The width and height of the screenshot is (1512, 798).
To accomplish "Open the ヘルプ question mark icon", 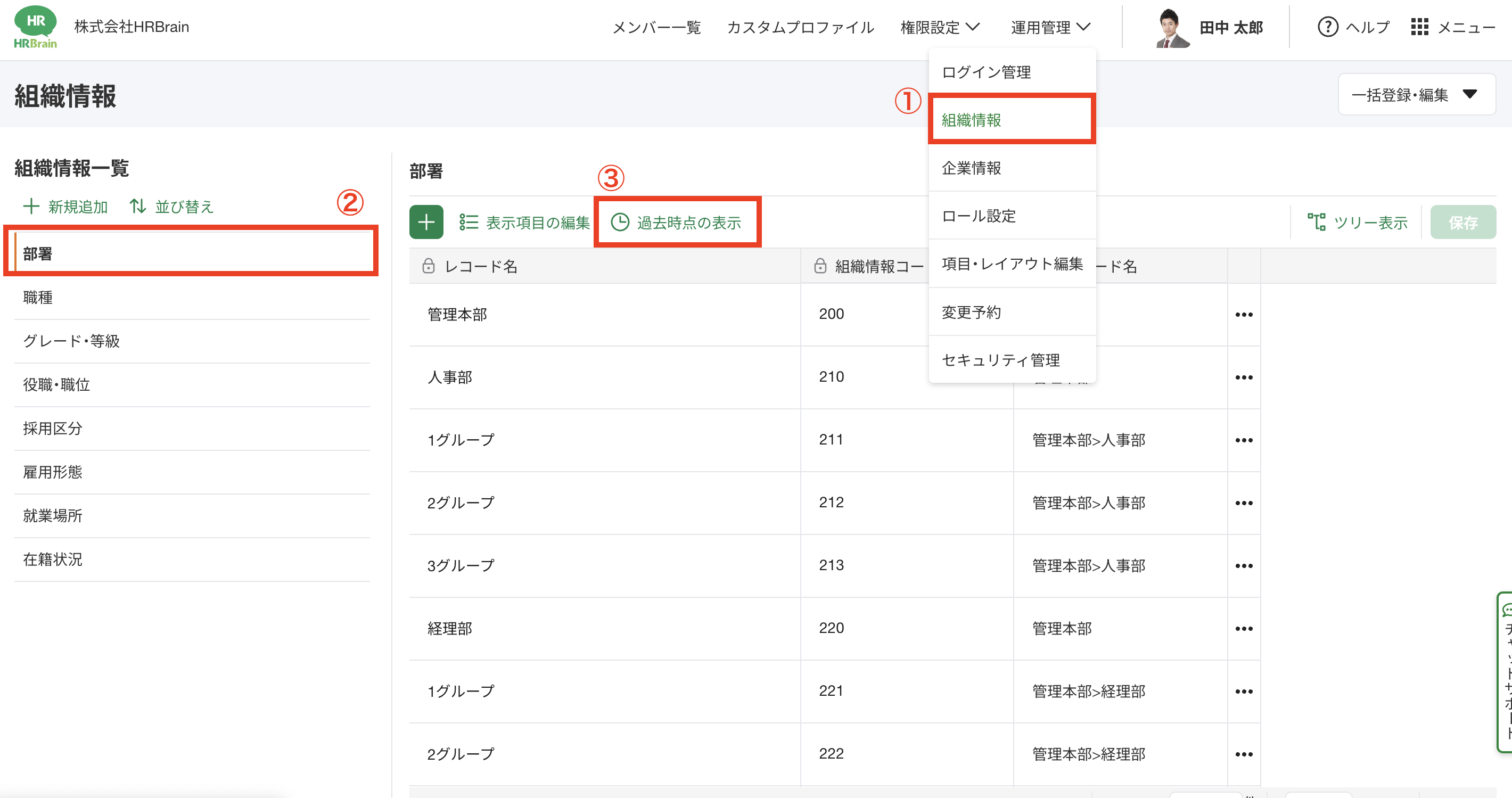I will 1328,27.
